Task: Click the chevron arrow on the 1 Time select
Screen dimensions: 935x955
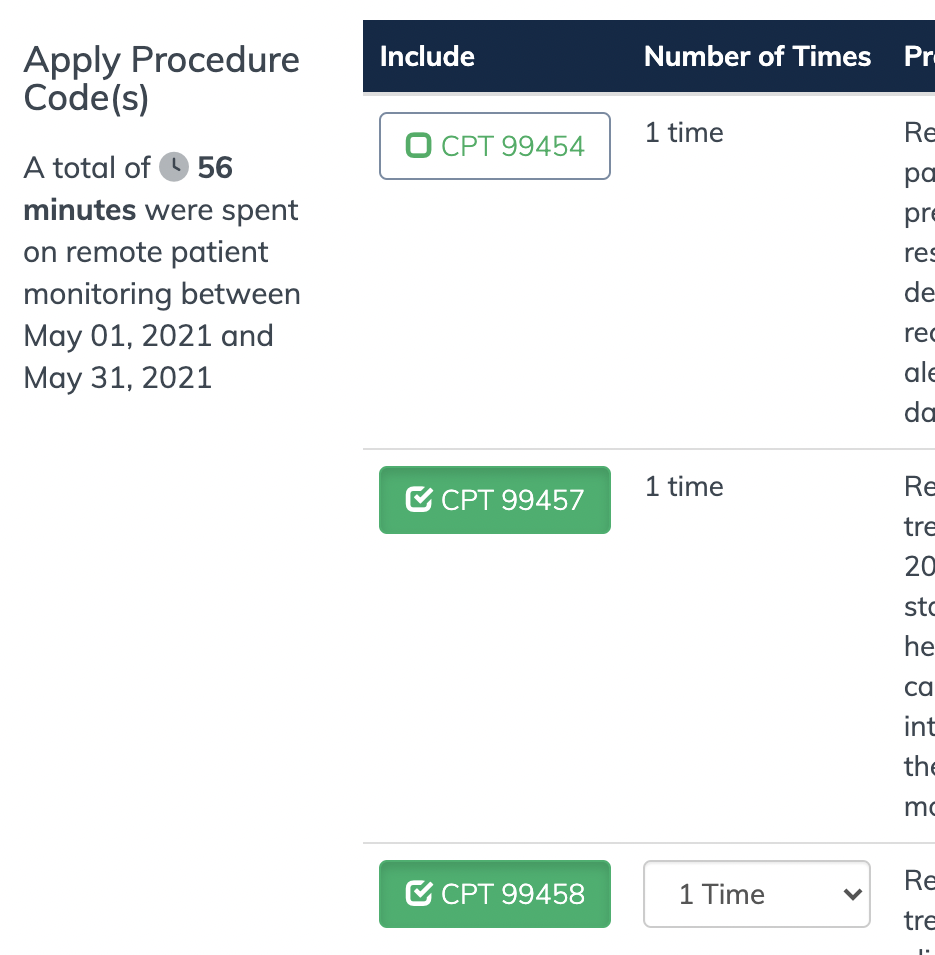Action: coord(853,894)
